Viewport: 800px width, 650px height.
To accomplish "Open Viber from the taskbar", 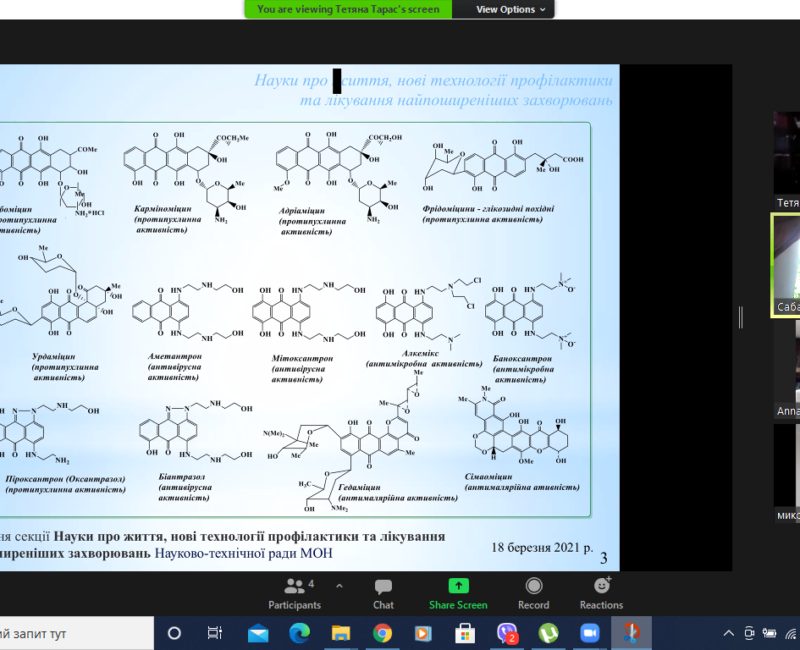I will (507, 633).
